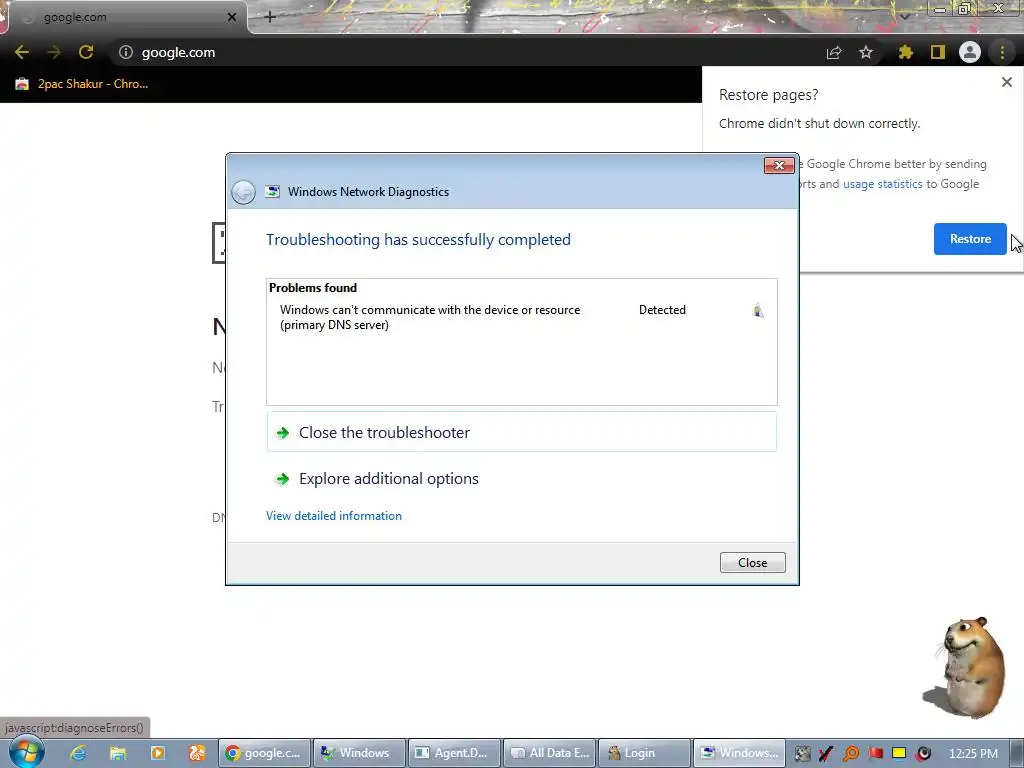Switch to Agent.D... taskbar button
This screenshot has width=1024, height=768.
(x=454, y=753)
